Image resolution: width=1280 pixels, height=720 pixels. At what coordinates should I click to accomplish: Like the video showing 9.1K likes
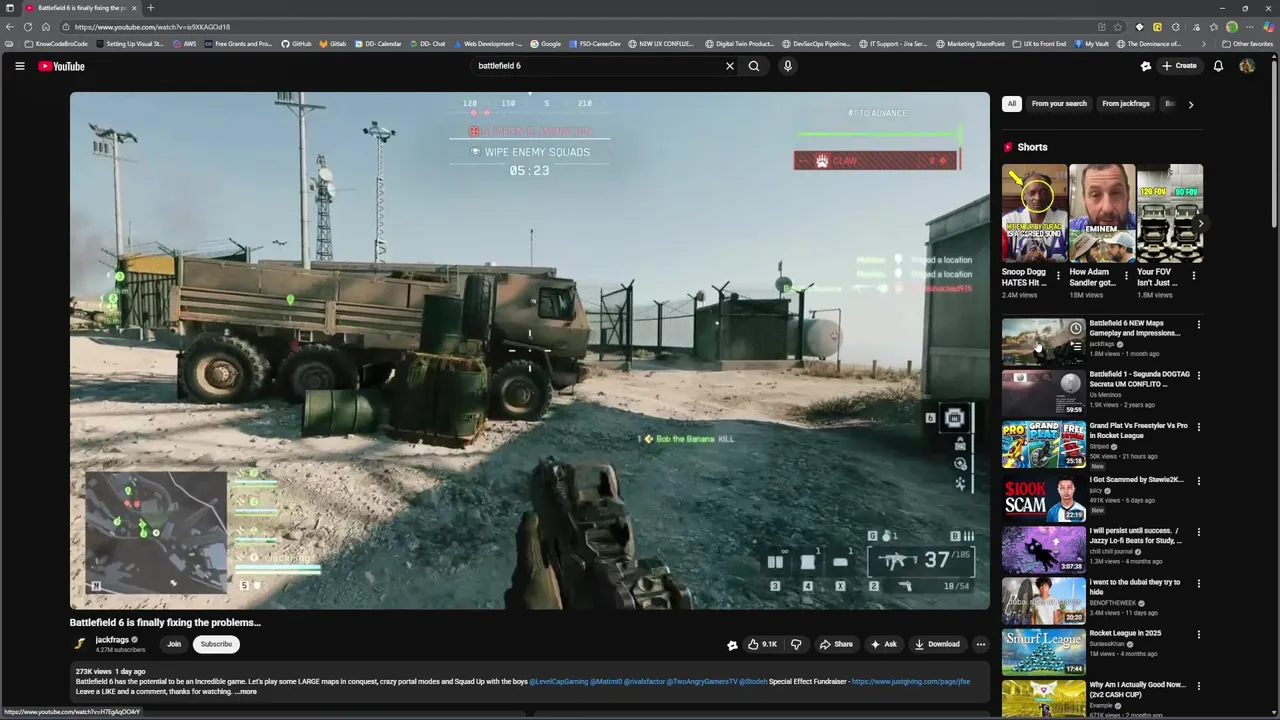pos(762,644)
